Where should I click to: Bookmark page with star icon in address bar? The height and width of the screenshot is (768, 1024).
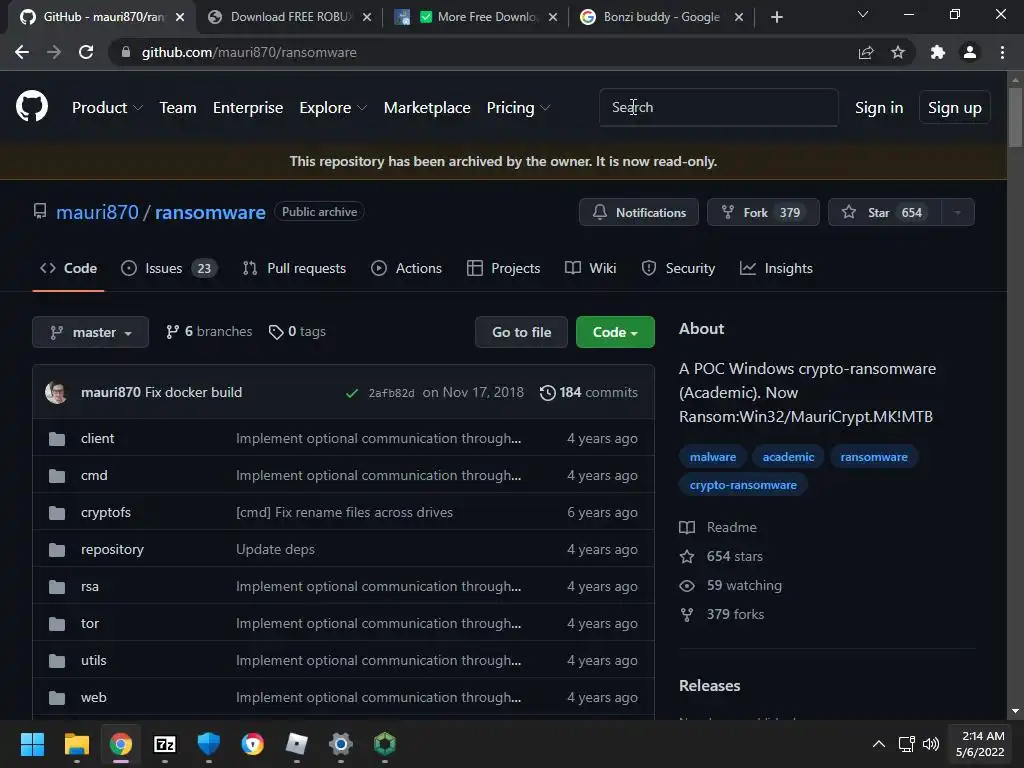[x=898, y=52]
